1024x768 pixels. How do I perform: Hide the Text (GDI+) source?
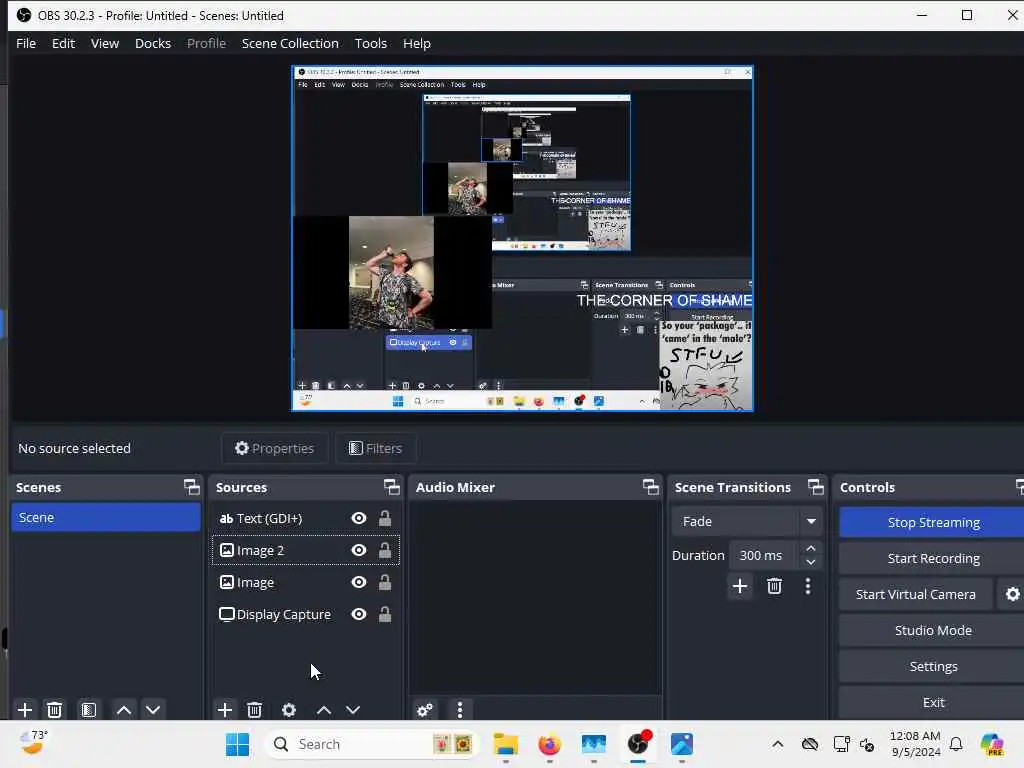[x=359, y=519]
